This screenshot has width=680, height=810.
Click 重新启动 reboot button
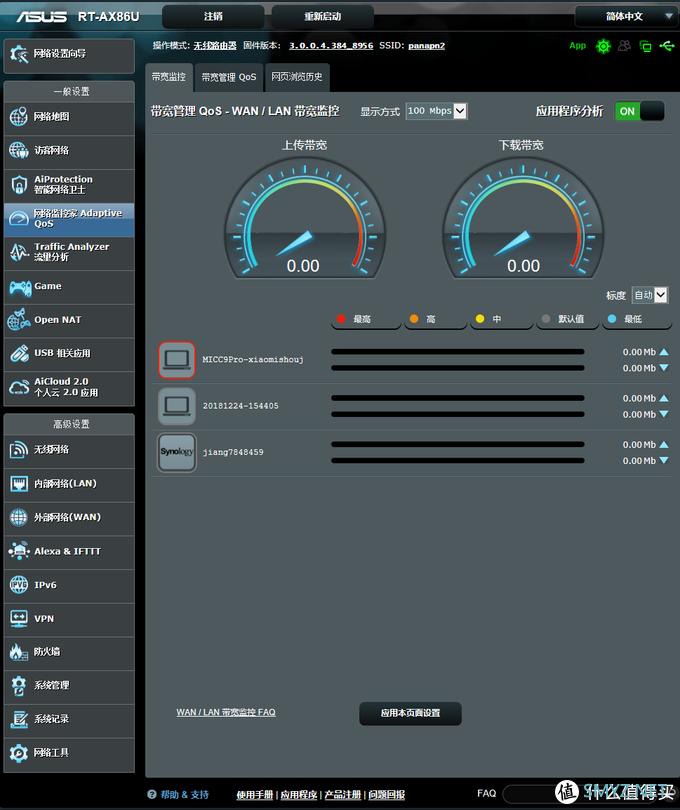pyautogui.click(x=322, y=17)
